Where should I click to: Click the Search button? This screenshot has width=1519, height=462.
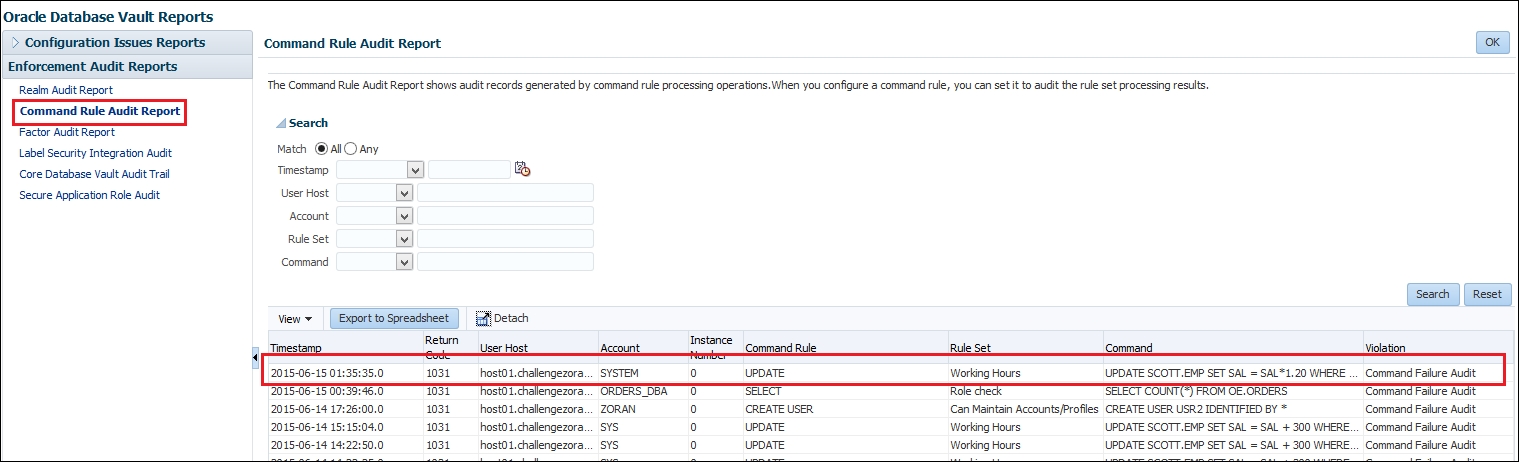point(1432,294)
